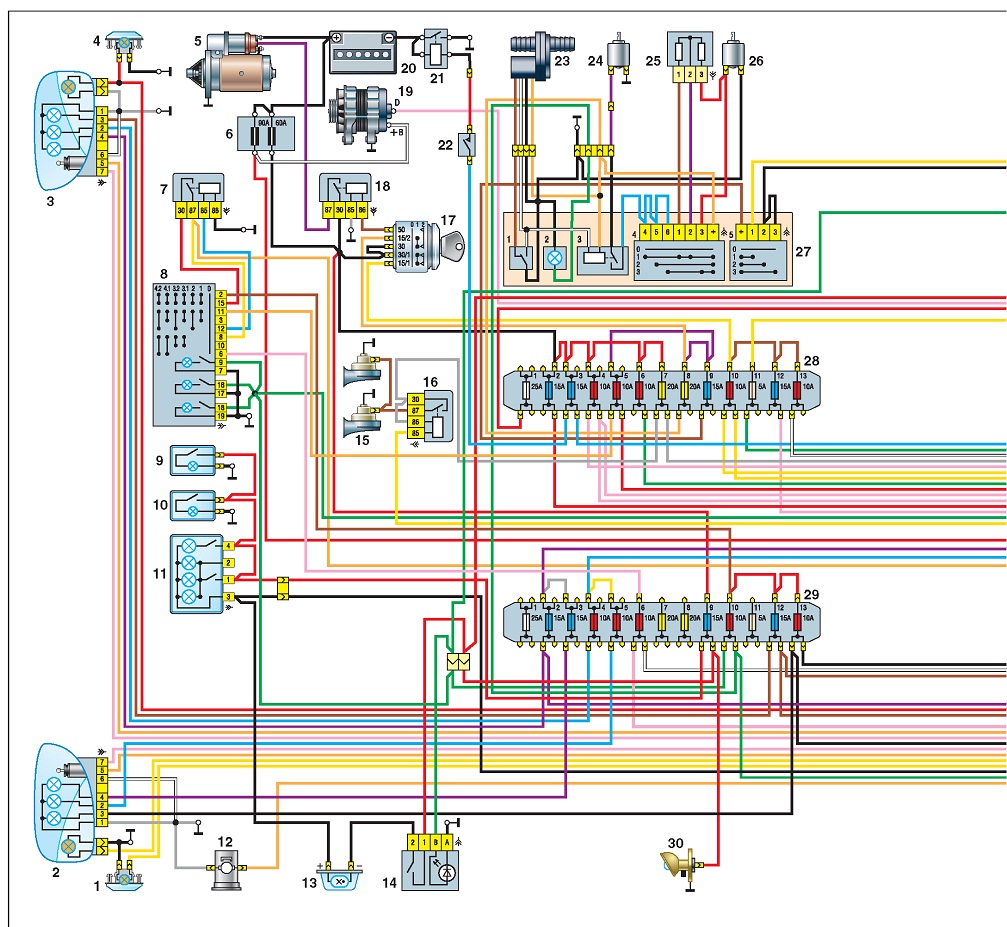The height and width of the screenshot is (927, 1007).
Task: Select the relay symbol numbered 7
Action: 198,195
